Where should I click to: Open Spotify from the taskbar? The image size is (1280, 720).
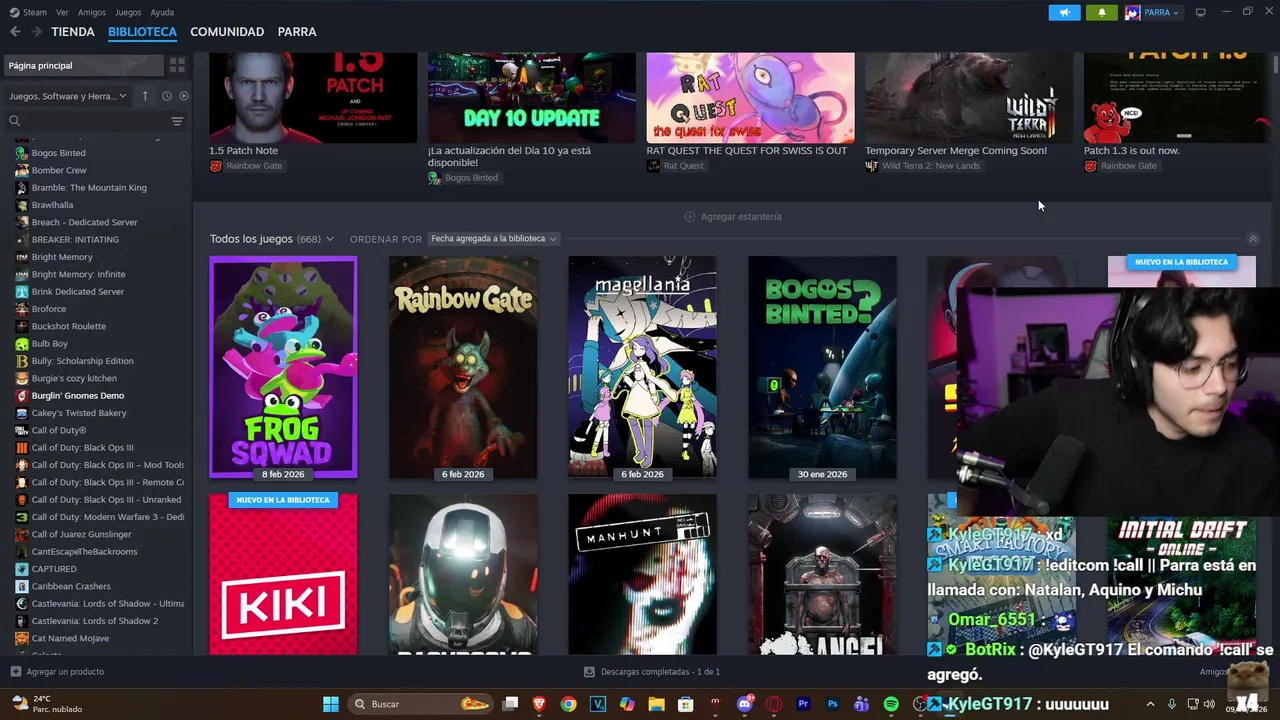[891, 704]
